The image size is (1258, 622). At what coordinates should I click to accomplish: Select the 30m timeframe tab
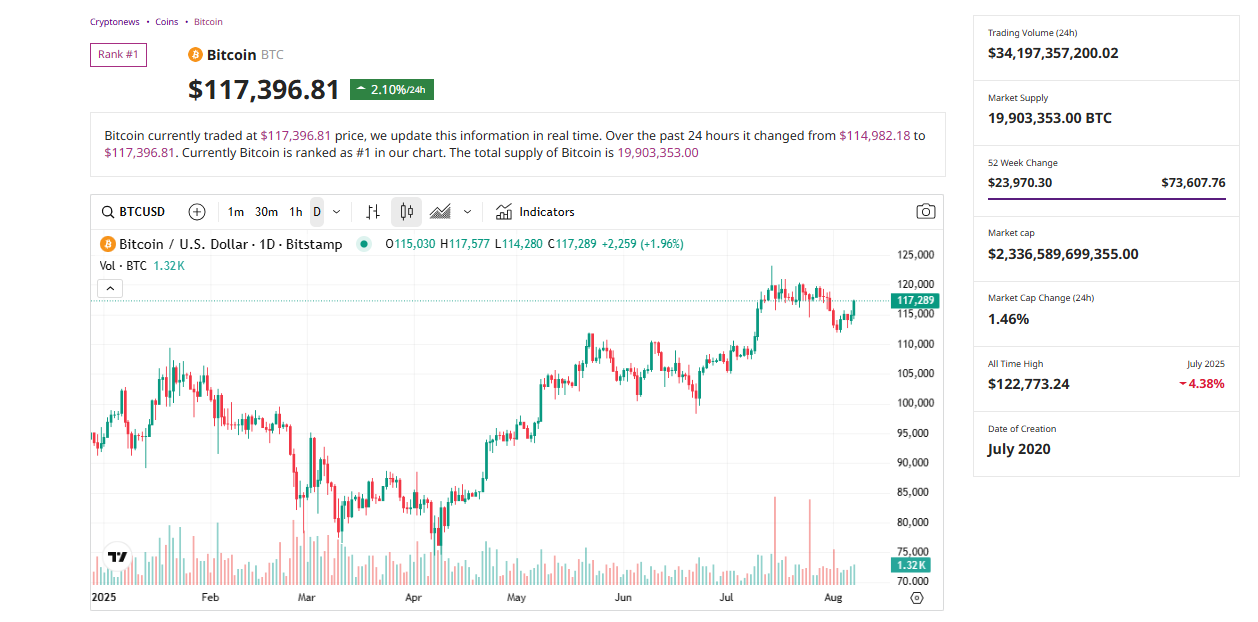(x=265, y=211)
